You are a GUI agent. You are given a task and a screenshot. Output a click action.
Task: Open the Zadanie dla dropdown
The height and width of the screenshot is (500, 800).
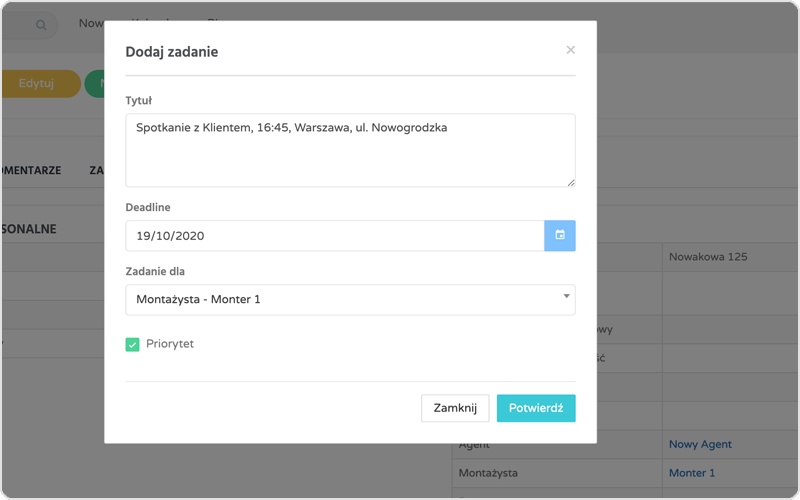click(x=340, y=299)
